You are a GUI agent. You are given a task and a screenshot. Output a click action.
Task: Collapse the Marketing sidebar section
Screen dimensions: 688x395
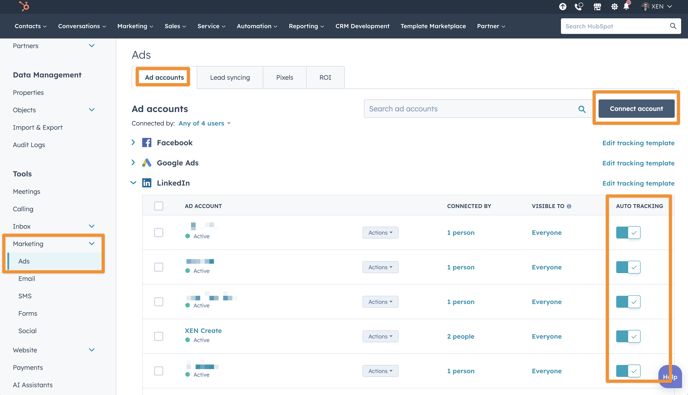(91, 244)
